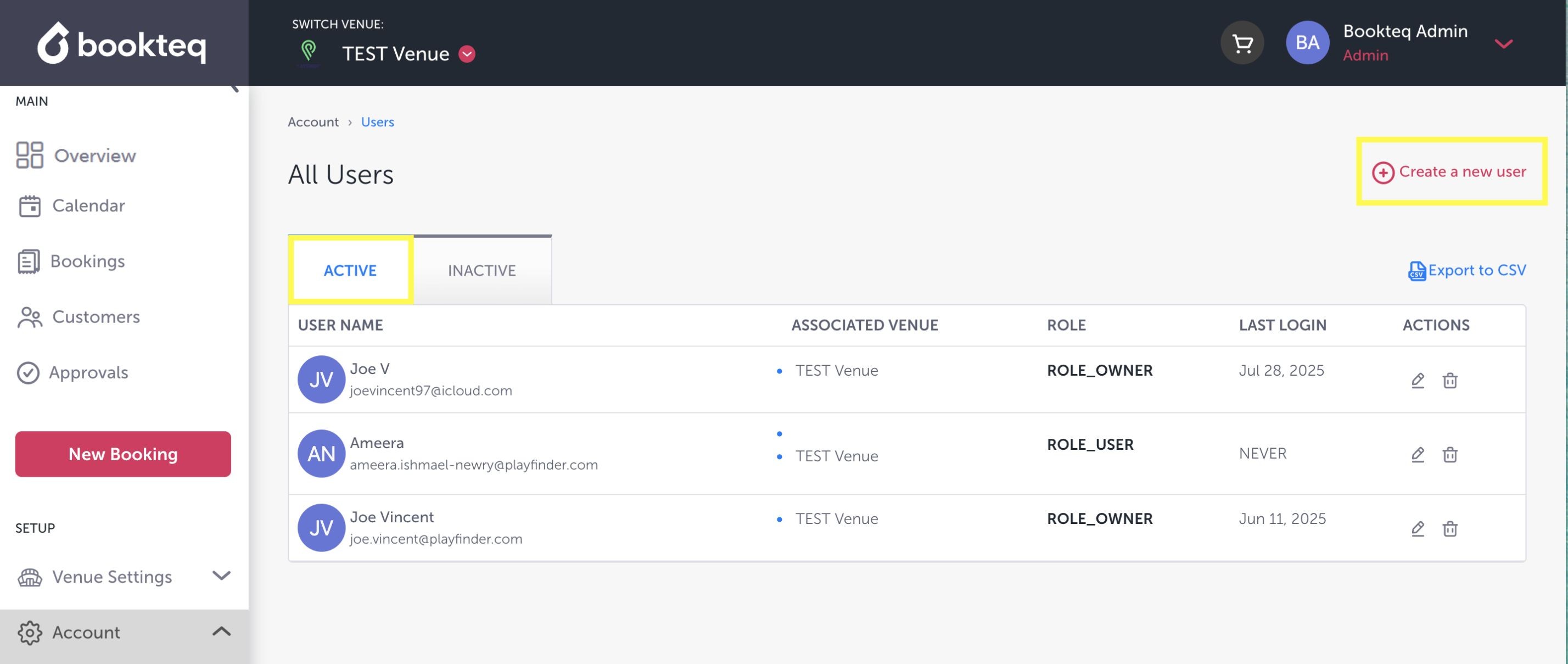Click trash icon for Joe Vincent

click(x=1450, y=528)
